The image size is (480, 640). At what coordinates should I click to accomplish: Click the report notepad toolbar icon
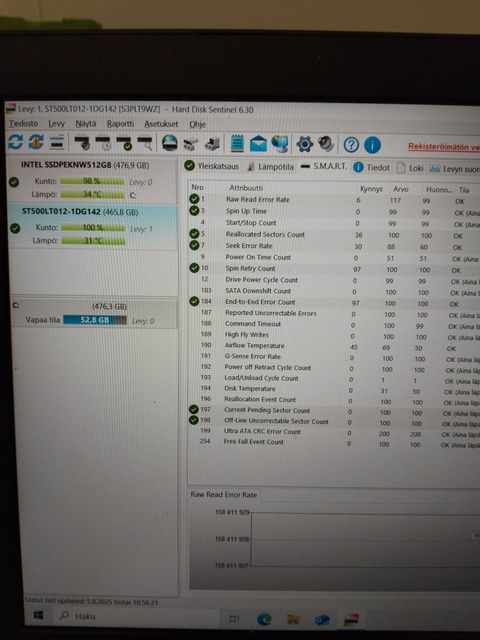(238, 143)
